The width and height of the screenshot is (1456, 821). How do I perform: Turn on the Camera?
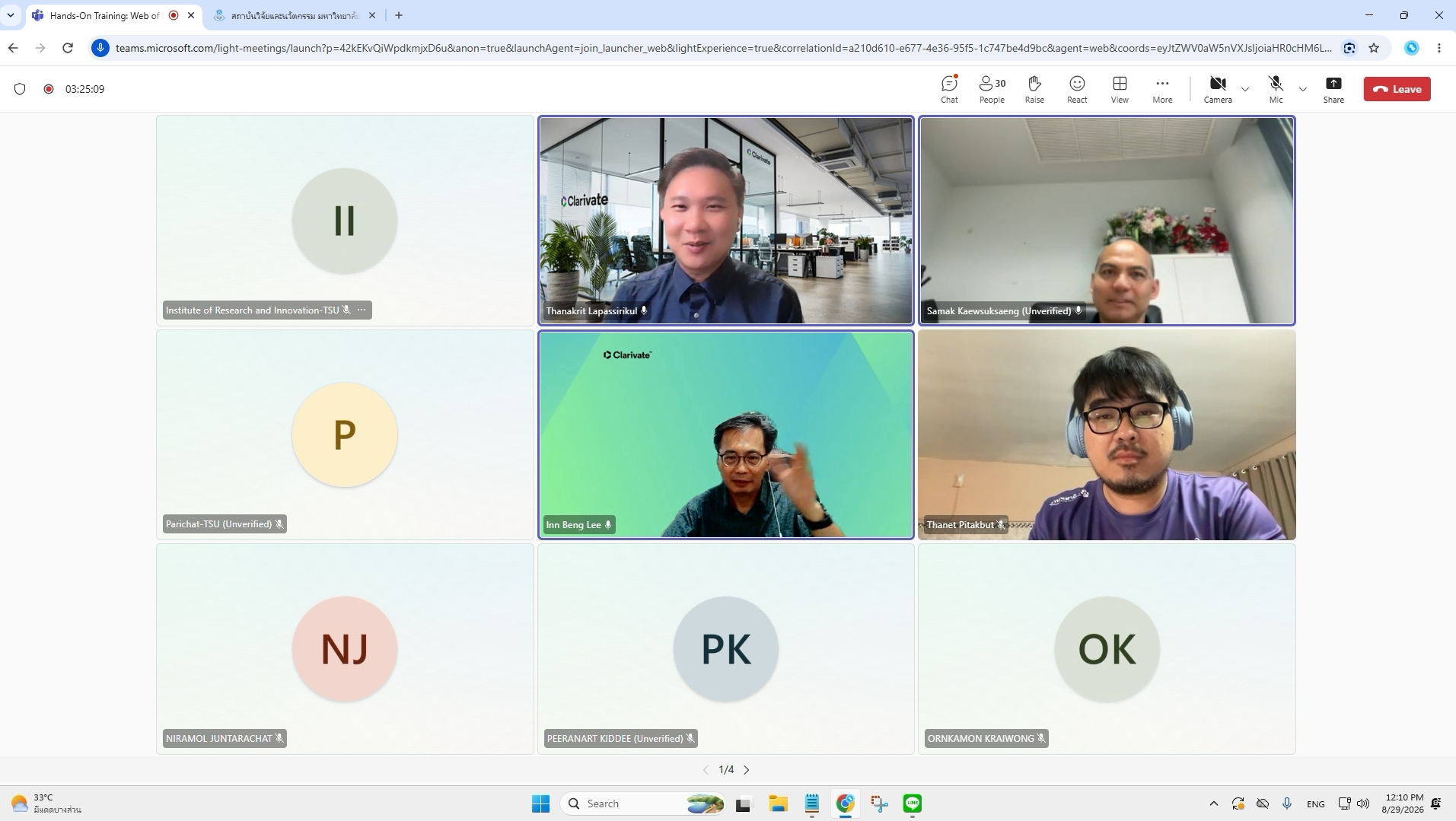point(1218,89)
